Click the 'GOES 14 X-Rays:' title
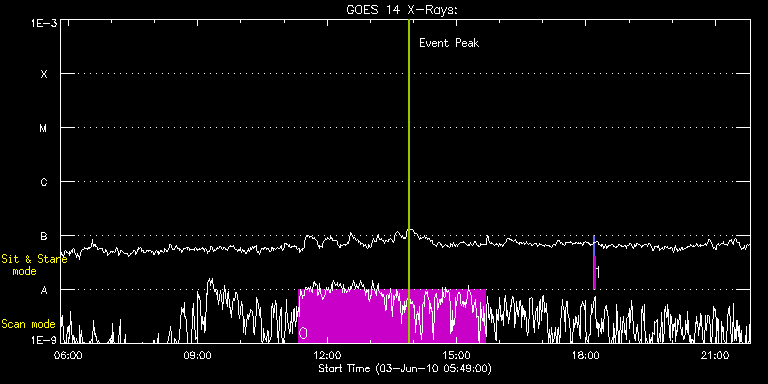768x384 pixels. click(402, 10)
